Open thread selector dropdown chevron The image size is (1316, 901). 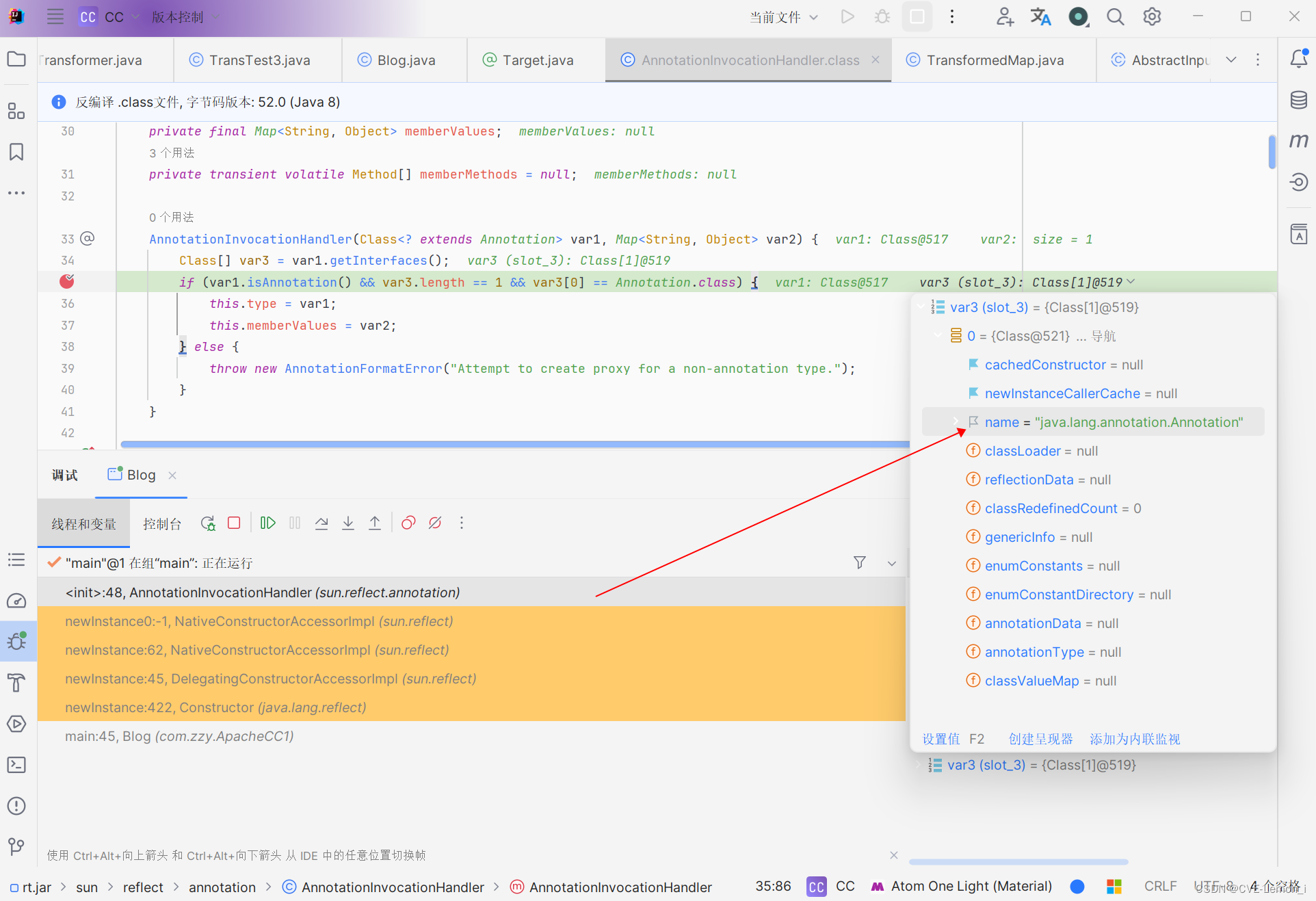[x=892, y=564]
